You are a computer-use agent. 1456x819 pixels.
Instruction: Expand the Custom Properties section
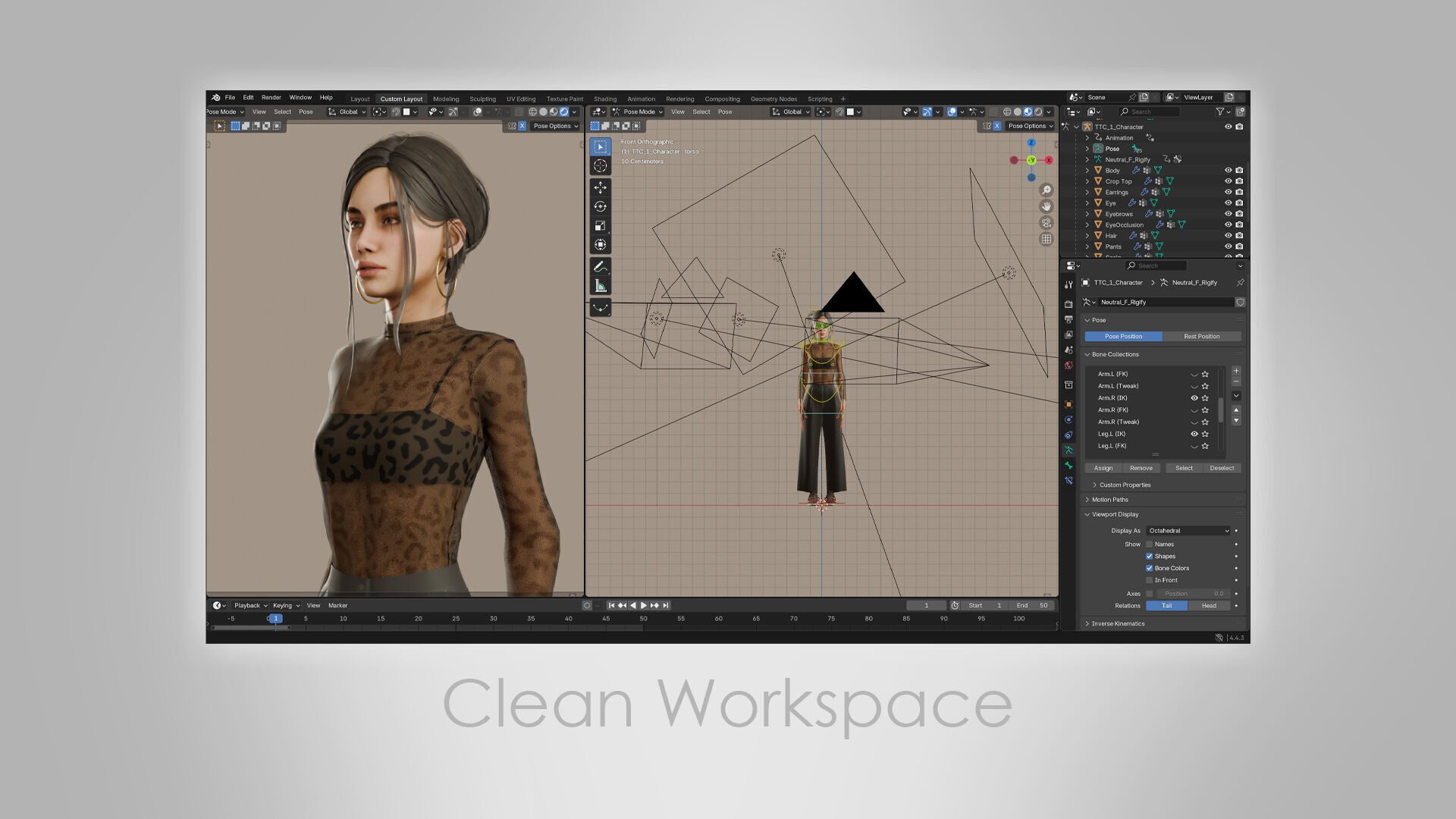[1124, 485]
